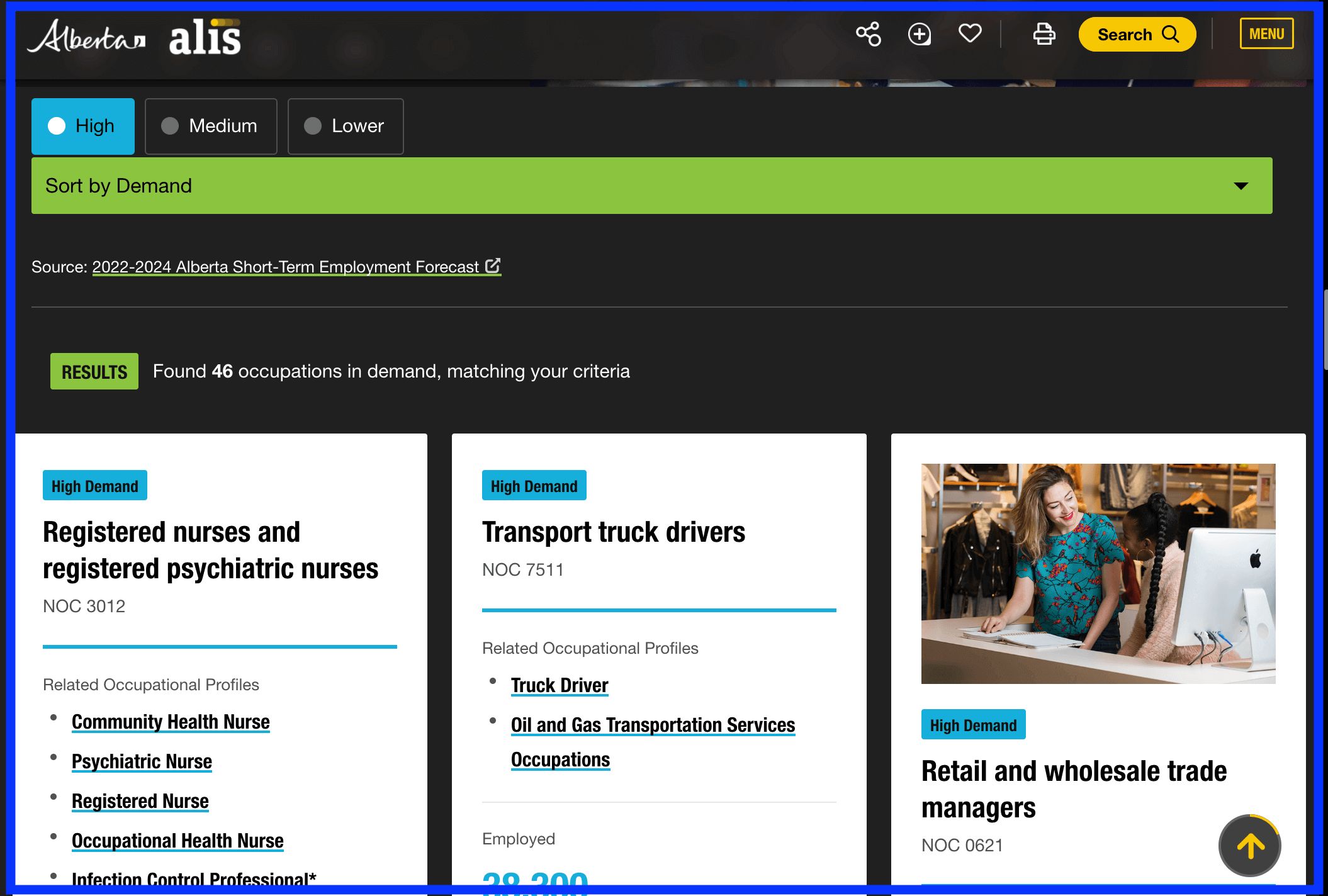Click the retail managers card photo
The width and height of the screenshot is (1328, 896).
tap(1098, 573)
